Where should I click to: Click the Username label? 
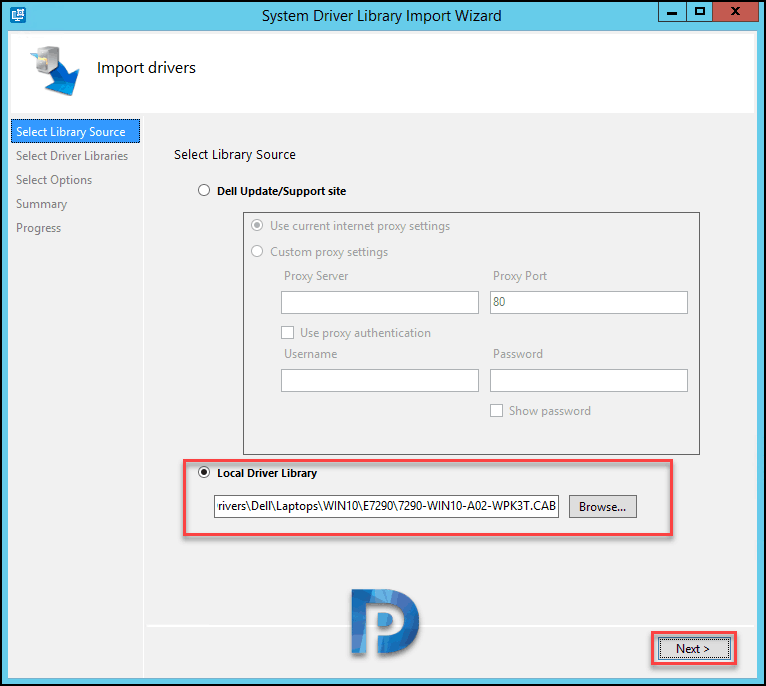tap(311, 354)
